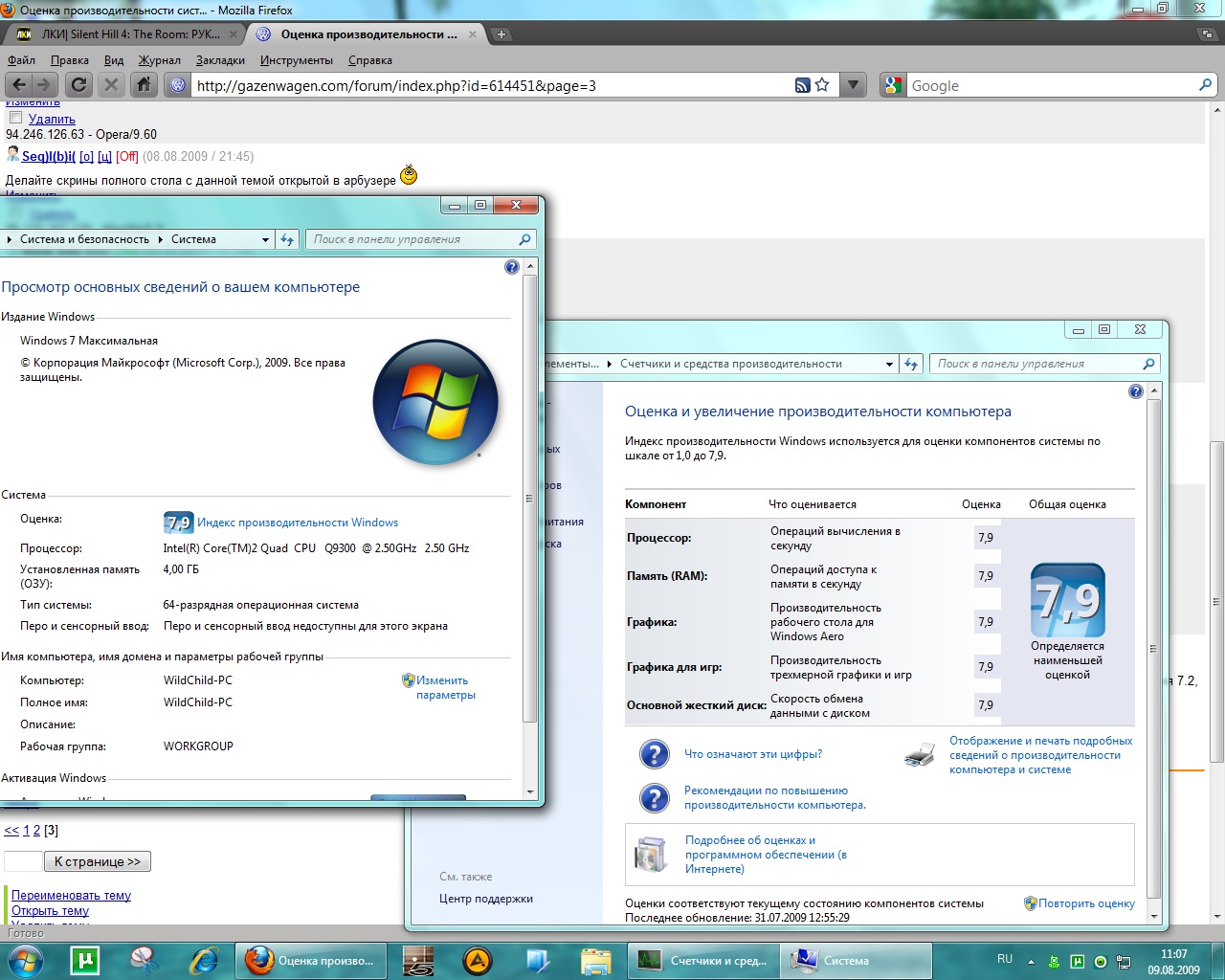Viewport: 1225px width, 980px height.
Task: Open 'Индекс производительности Windows' link
Action: pos(298,523)
